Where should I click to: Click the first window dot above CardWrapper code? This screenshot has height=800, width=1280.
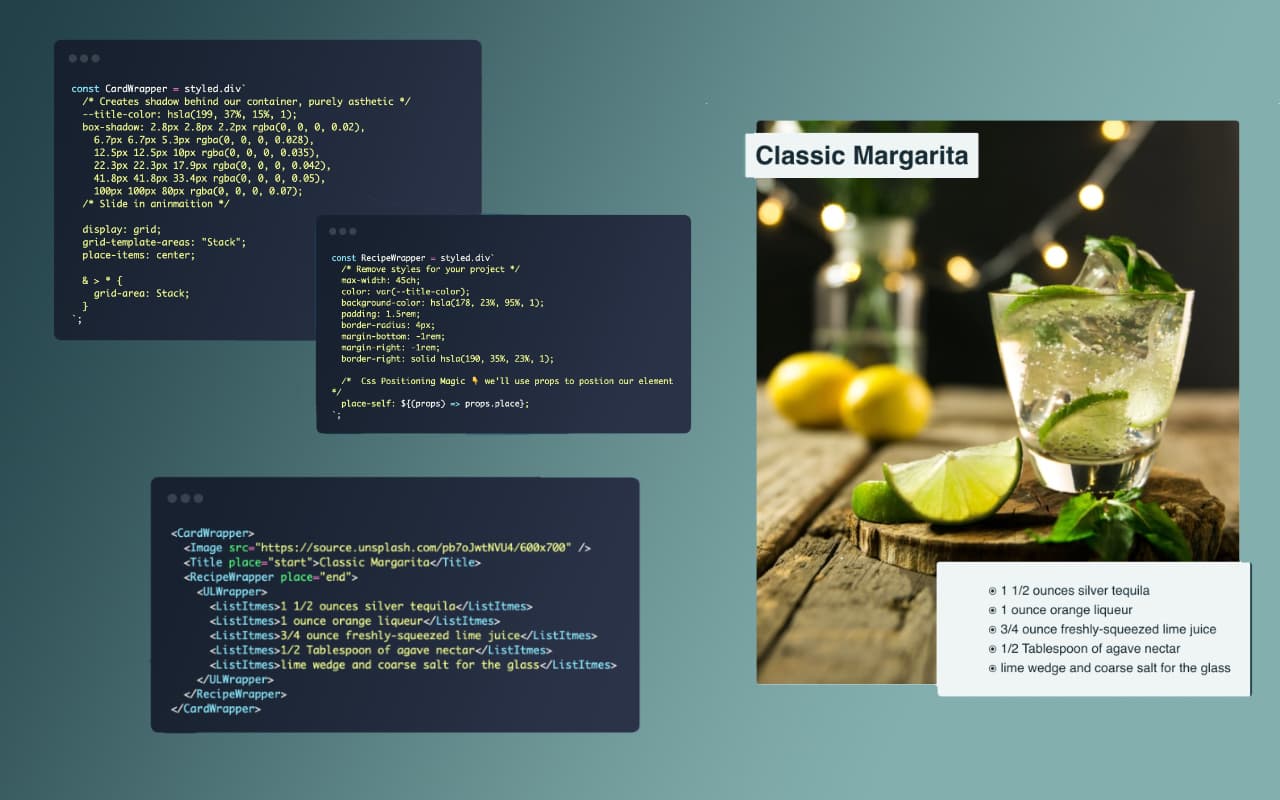click(x=73, y=58)
